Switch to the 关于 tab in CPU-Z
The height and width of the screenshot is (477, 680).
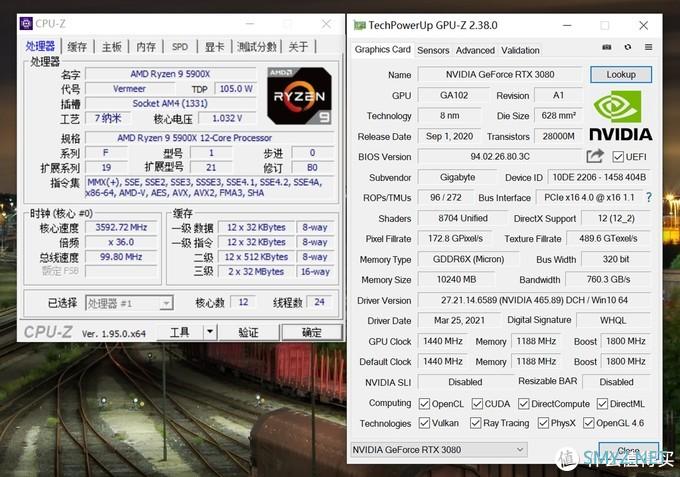(298, 47)
